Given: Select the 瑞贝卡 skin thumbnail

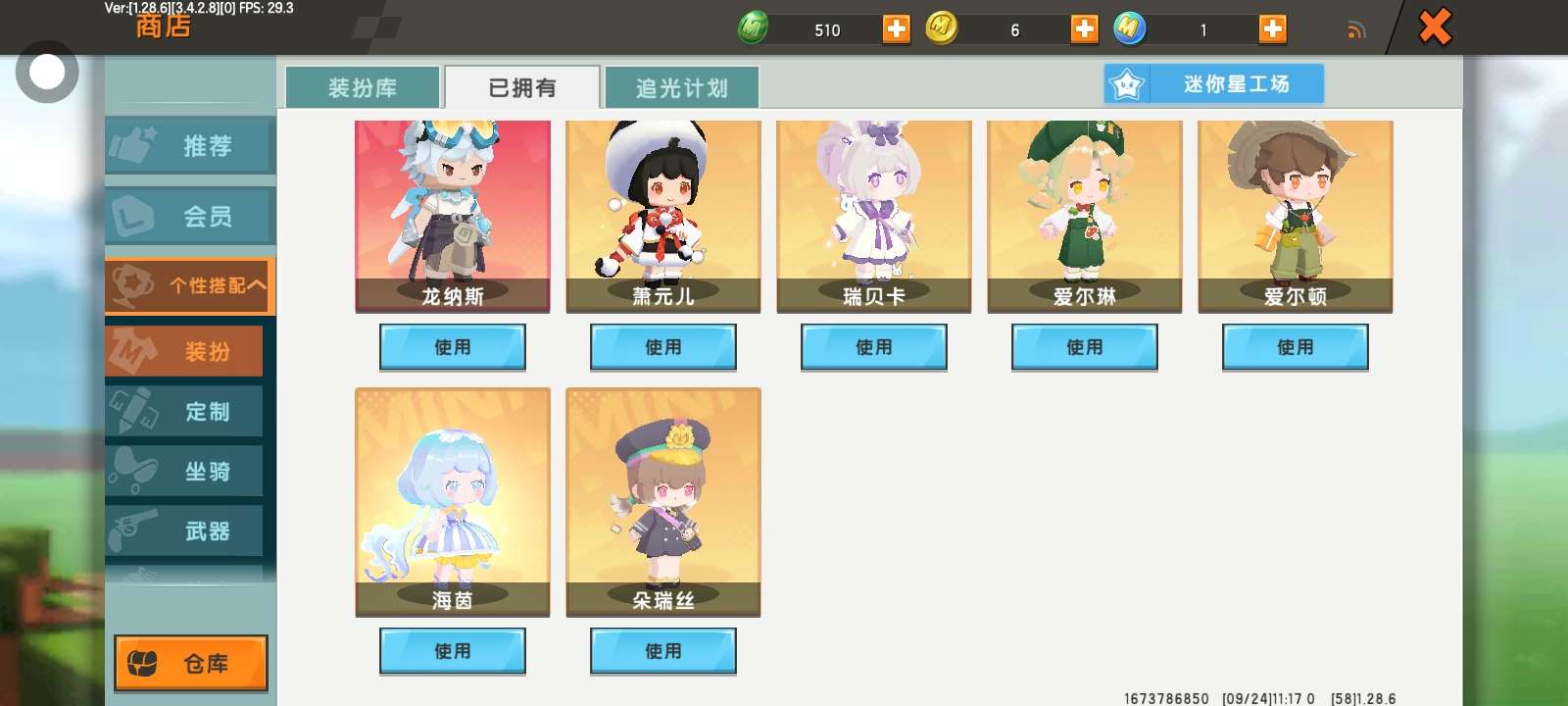Looking at the screenshot, I should coord(874,217).
